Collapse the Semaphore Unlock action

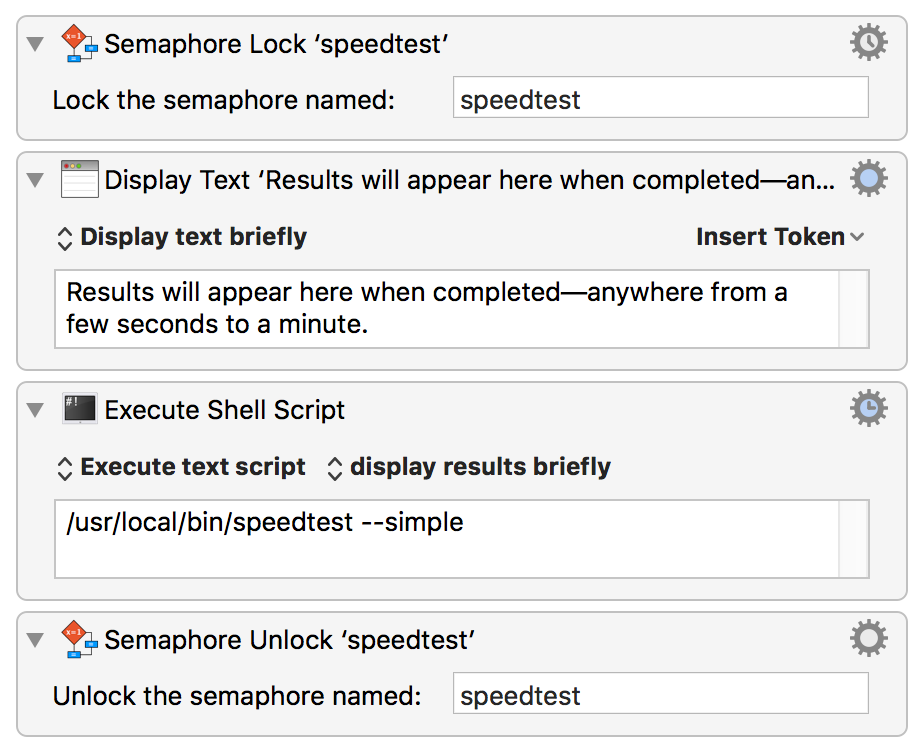35,640
